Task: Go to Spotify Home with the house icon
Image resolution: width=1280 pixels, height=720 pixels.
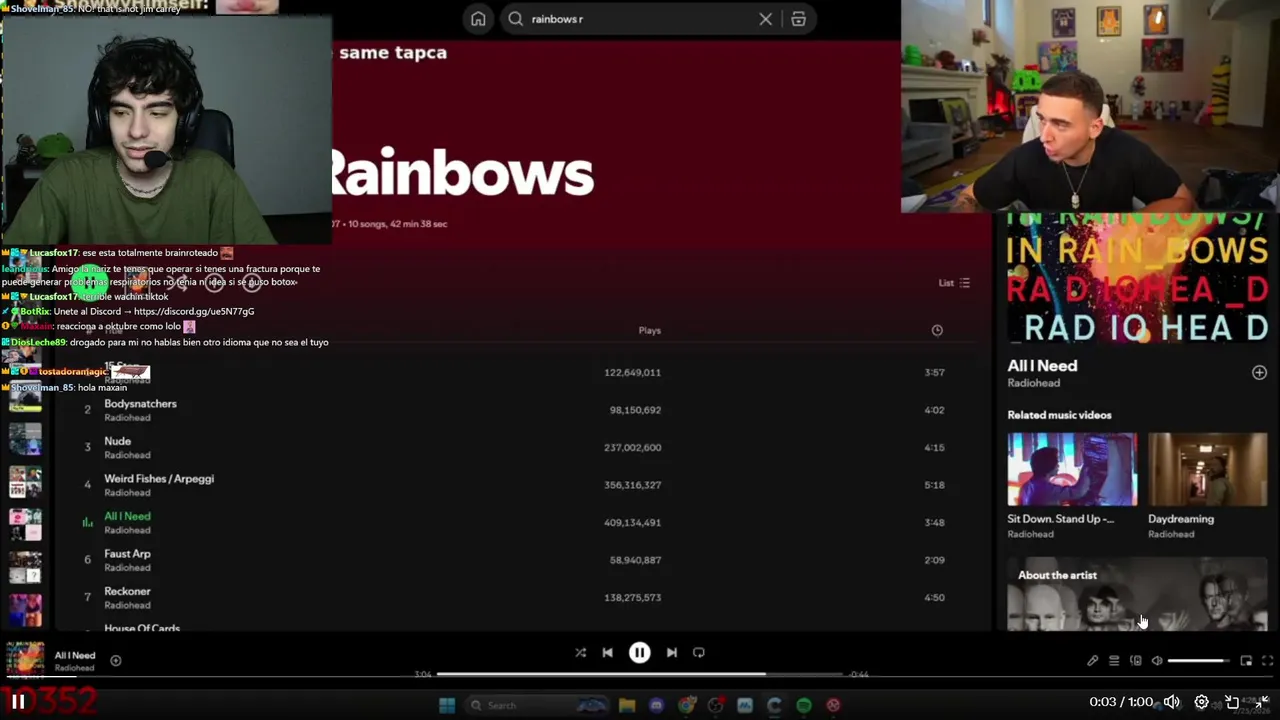Action: 478,19
